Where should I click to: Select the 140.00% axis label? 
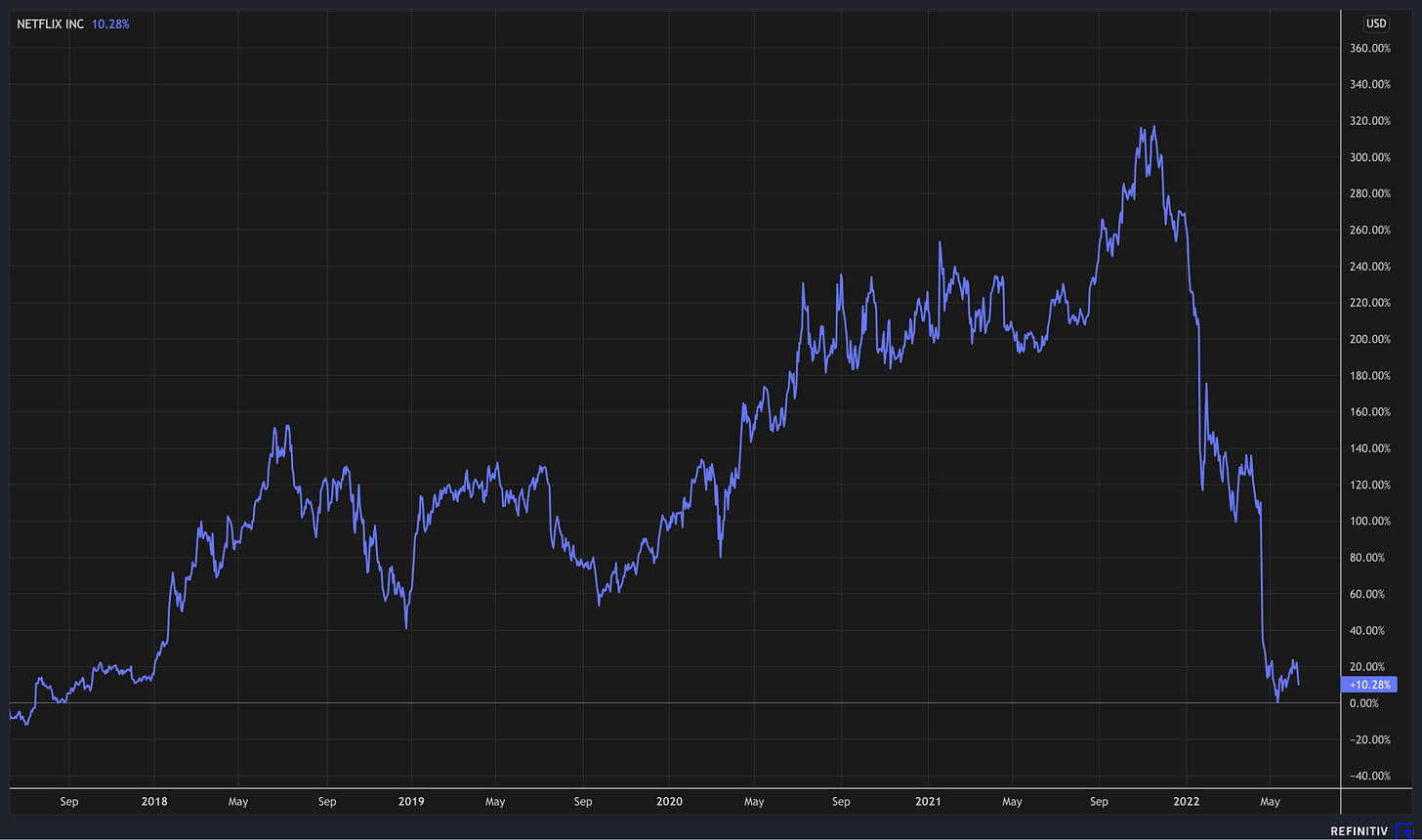tap(1369, 448)
